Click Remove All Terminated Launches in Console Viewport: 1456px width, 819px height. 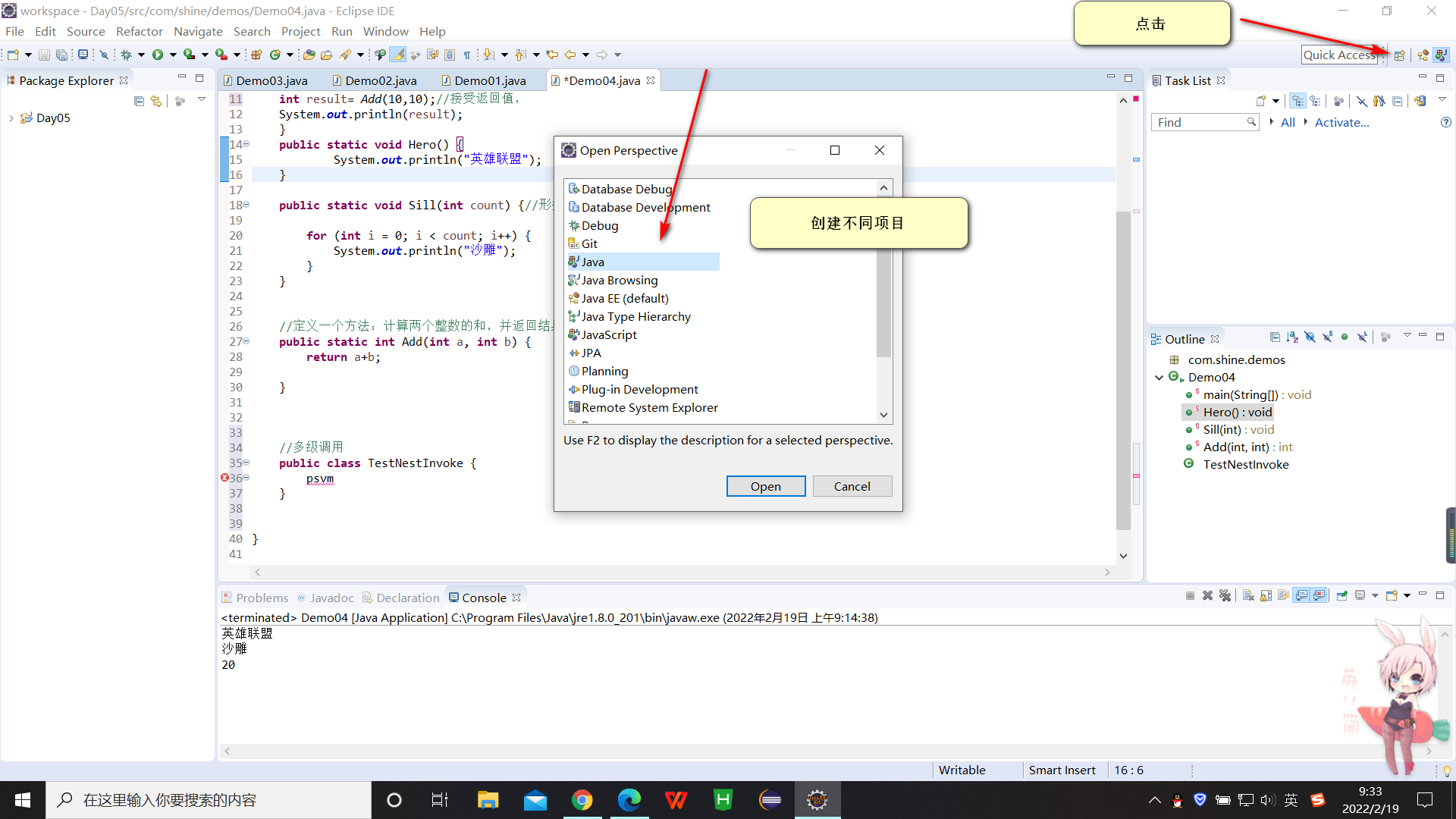click(1225, 596)
